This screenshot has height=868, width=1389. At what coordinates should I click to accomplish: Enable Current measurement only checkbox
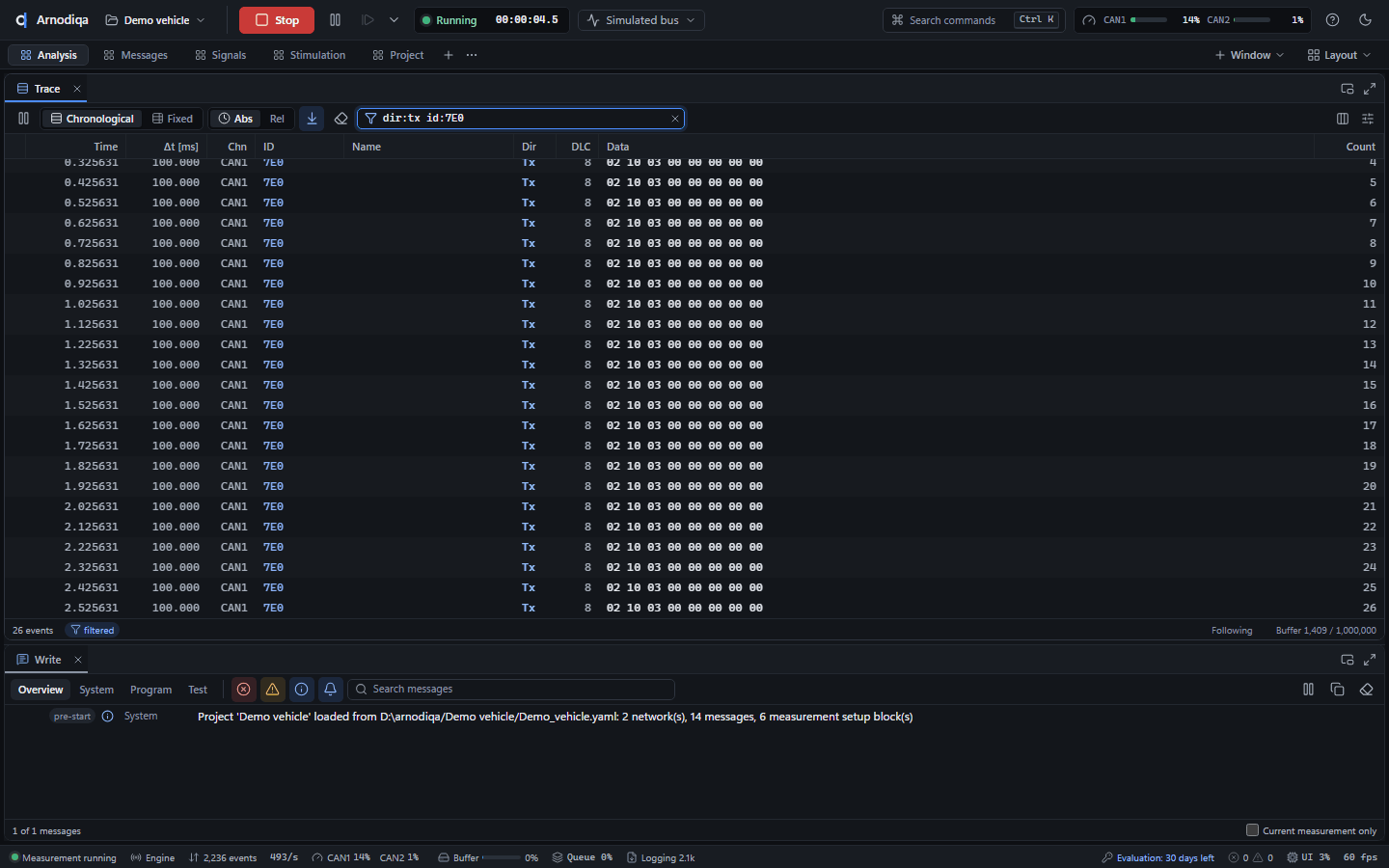[1252, 830]
